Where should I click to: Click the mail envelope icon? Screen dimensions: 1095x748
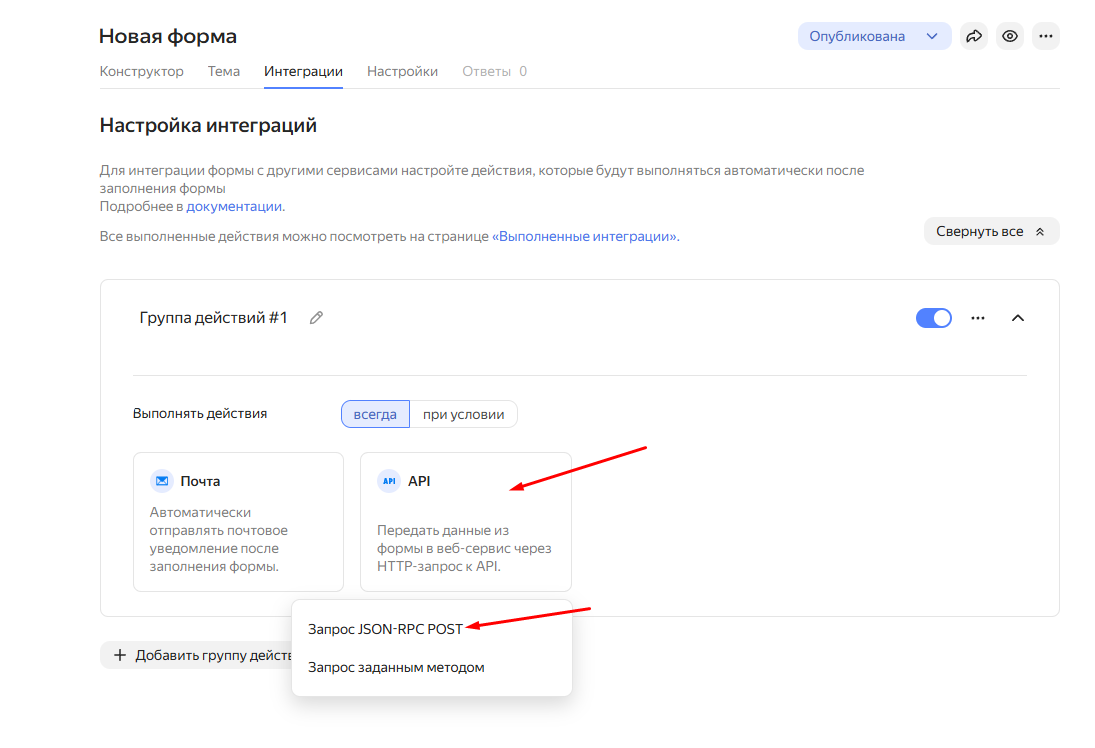pos(162,481)
